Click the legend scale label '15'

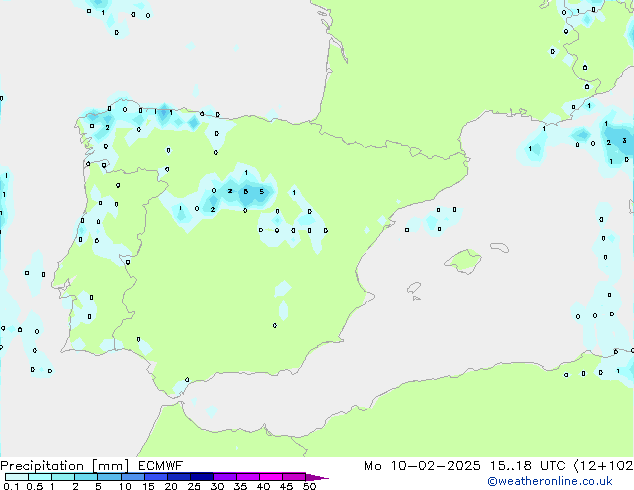click(148, 486)
